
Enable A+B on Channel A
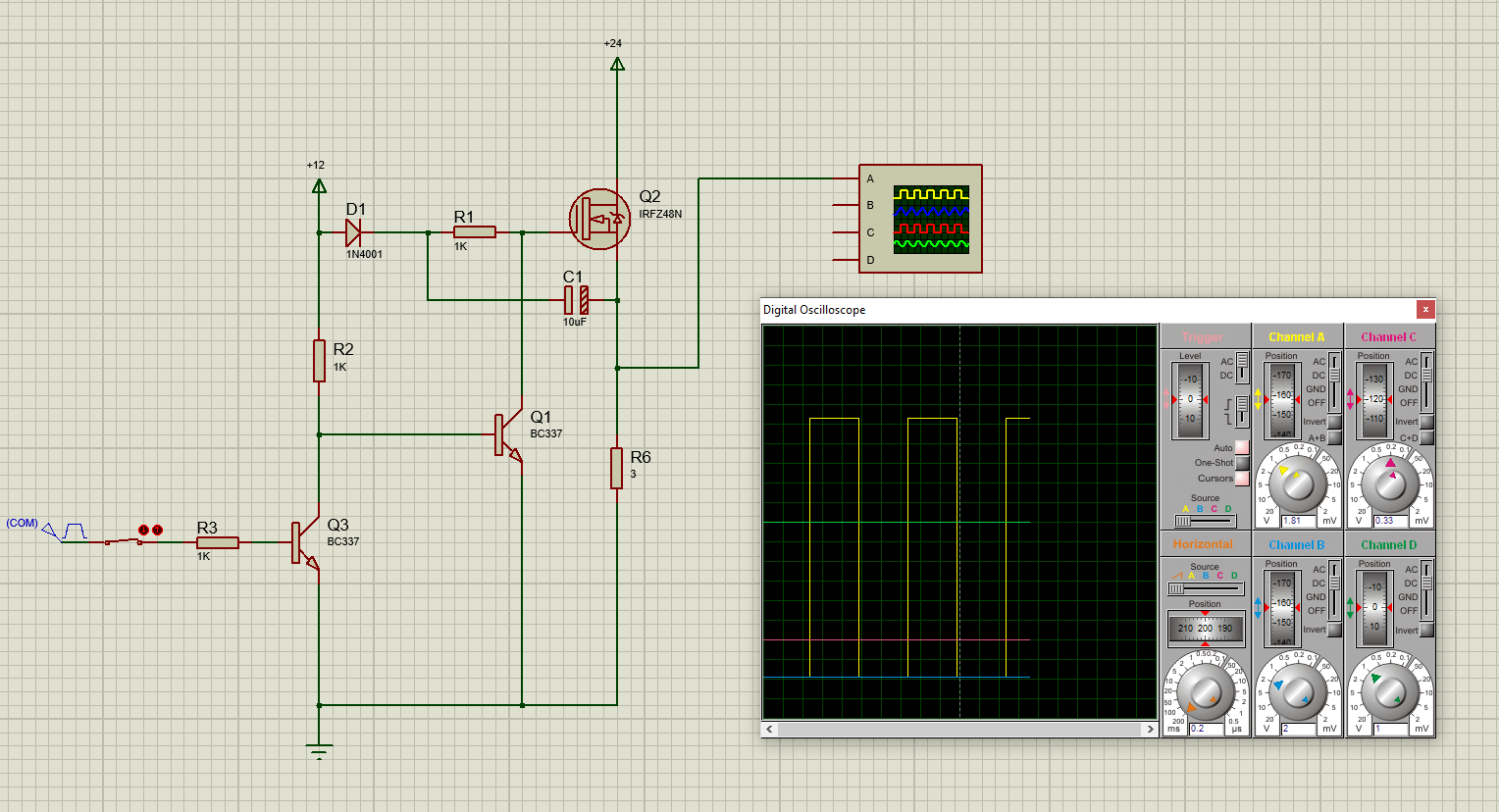1334,437
